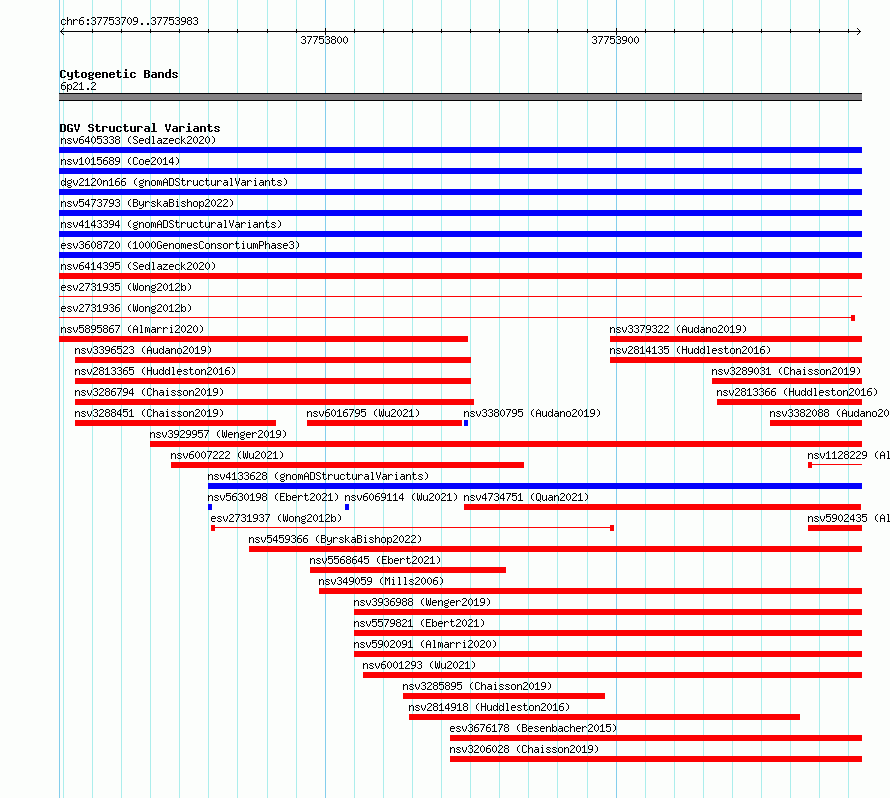Click the gray 6p21.2 cytogenetic band bar
Viewport: 890px width, 798px height.
460,97
